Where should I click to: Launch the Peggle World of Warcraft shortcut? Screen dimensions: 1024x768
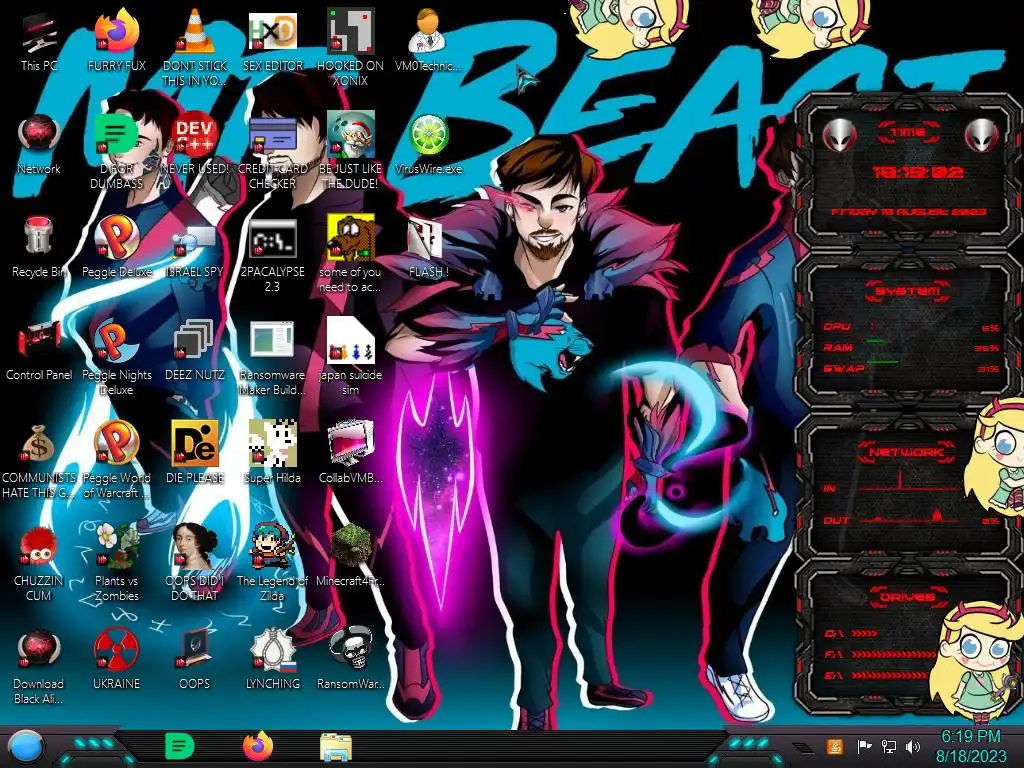click(116, 460)
